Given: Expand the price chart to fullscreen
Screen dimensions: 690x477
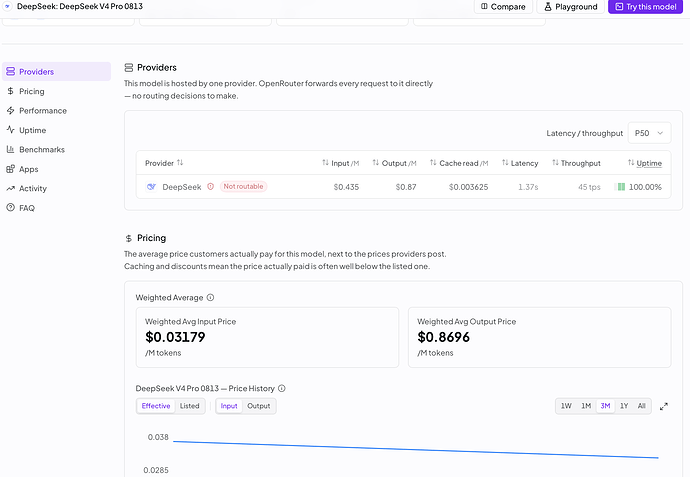Looking at the screenshot, I should (664, 406).
